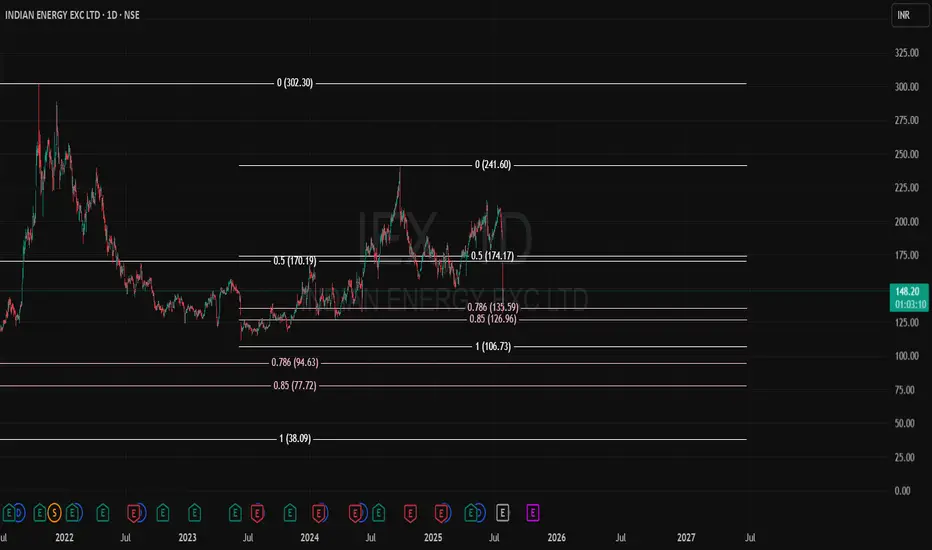Screen dimensions: 932x550
Task: Click green E marker just before 2024
Action: pyautogui.click(x=290, y=513)
